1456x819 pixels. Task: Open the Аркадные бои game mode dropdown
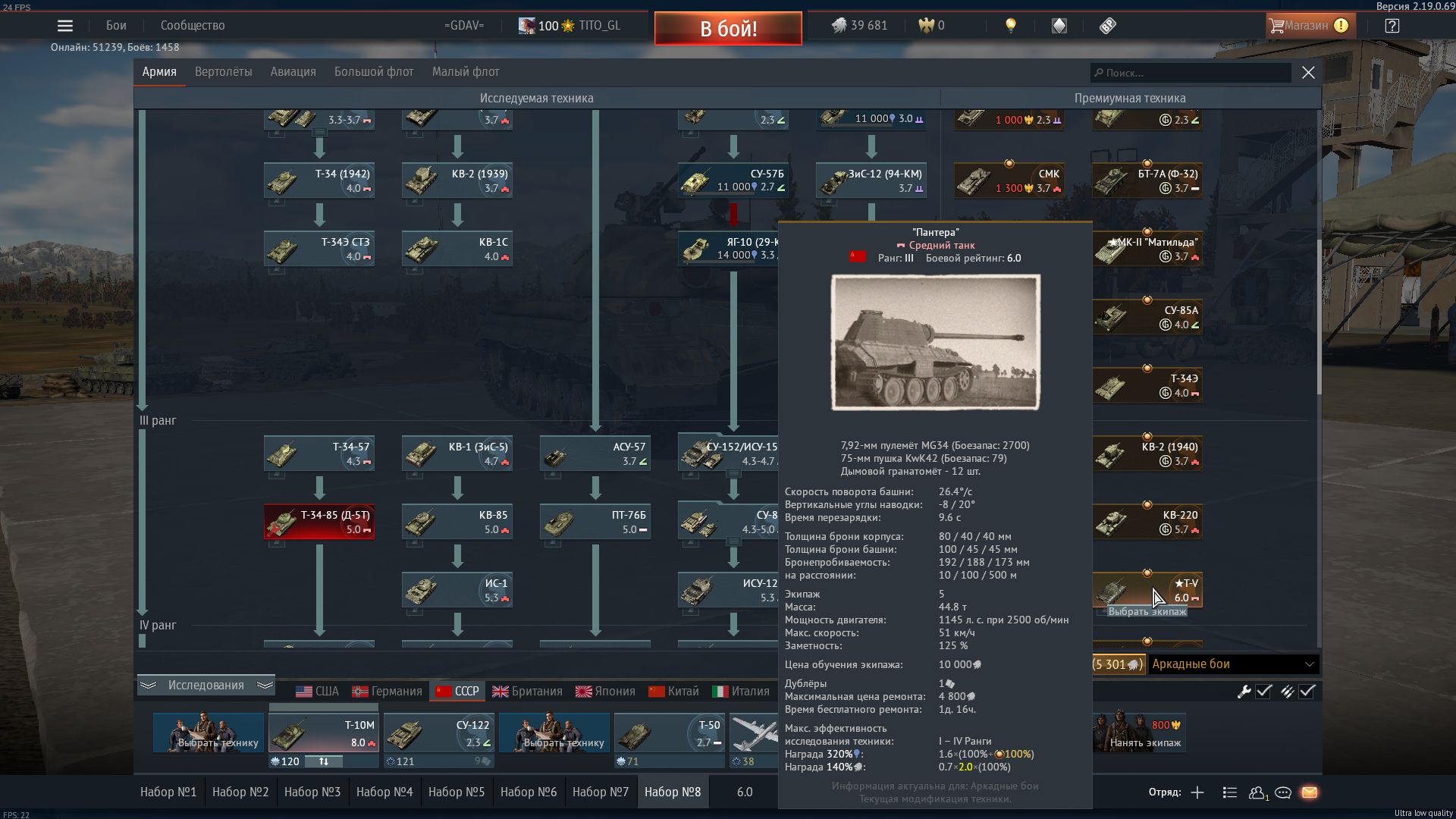[x=1234, y=664]
